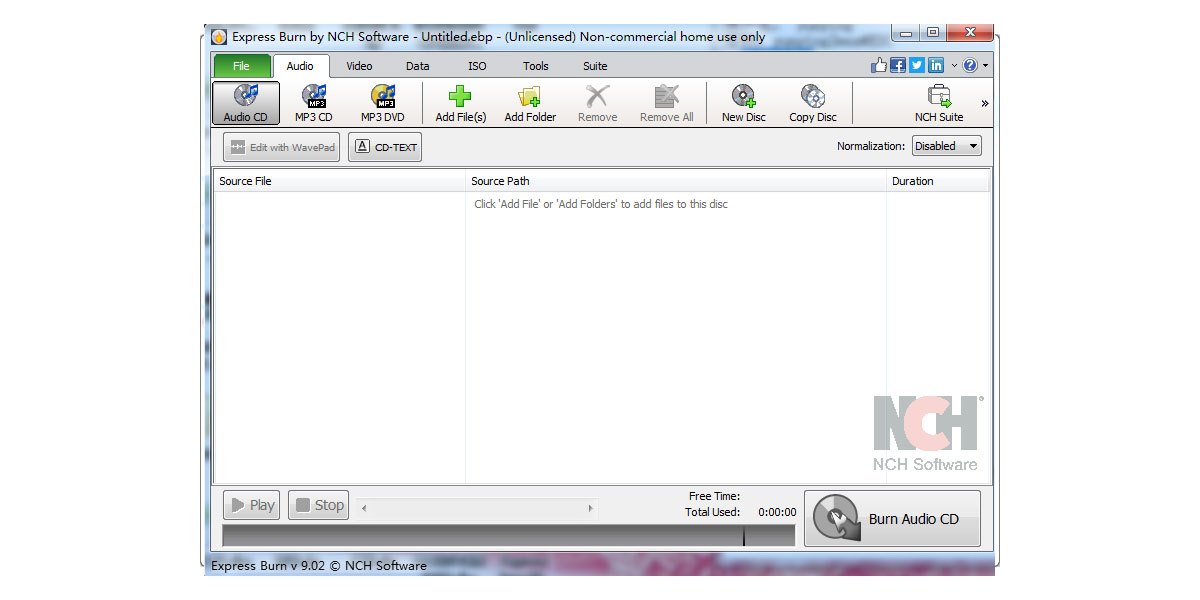Image resolution: width=1200 pixels, height=600 pixels.
Task: Start a New Disc project
Action: pos(742,101)
